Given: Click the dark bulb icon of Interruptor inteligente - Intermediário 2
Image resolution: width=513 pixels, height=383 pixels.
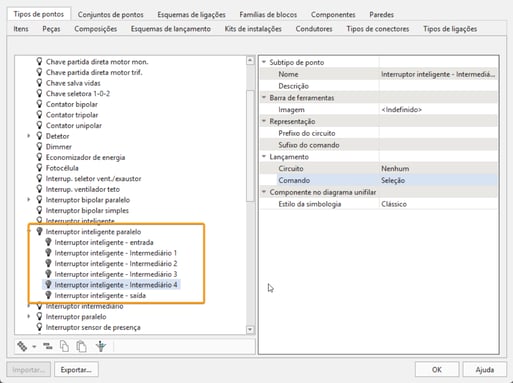Looking at the screenshot, I should click(48, 263).
